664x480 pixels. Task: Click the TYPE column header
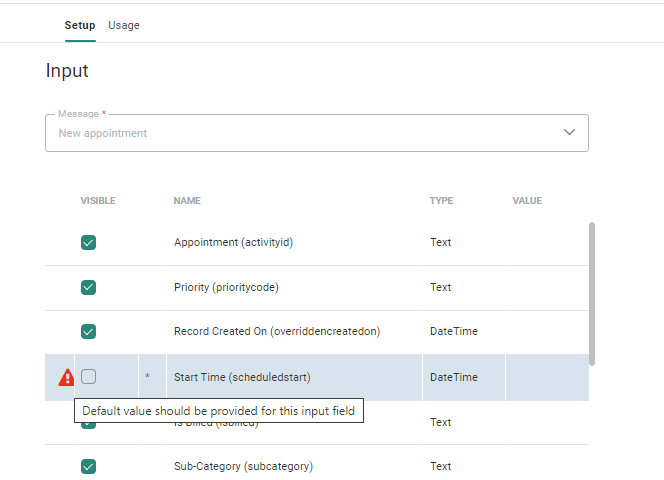[441, 201]
